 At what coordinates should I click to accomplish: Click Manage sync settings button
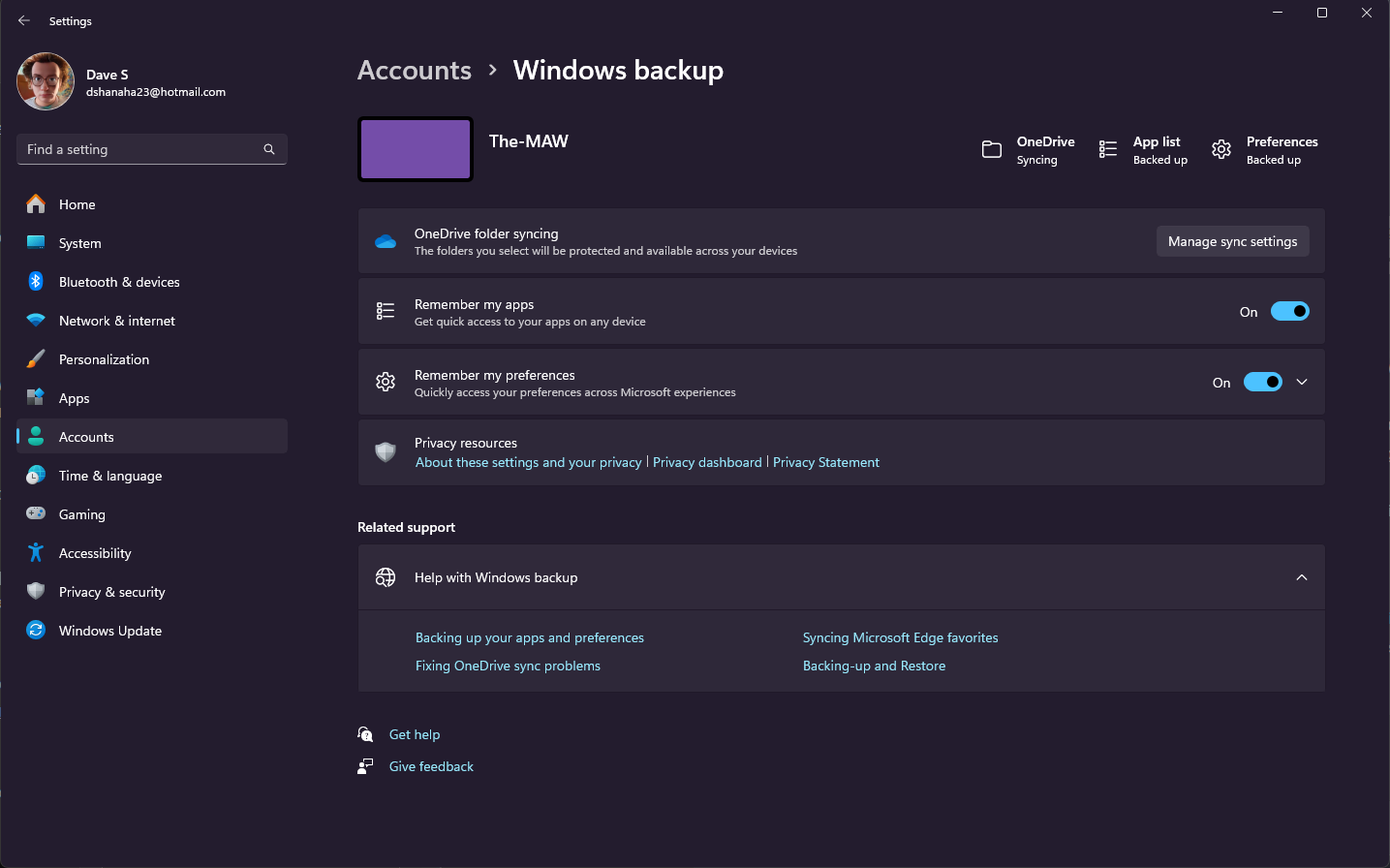1232,241
